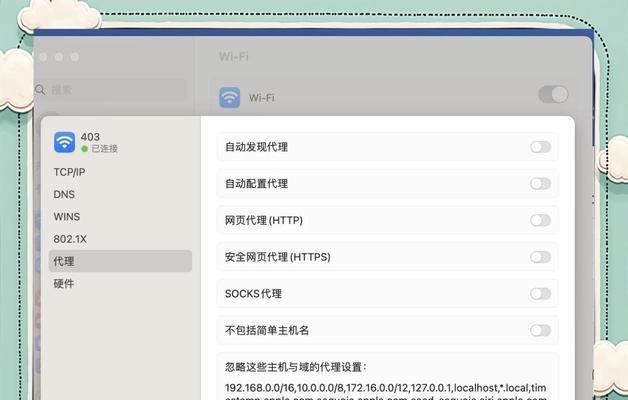The width and height of the screenshot is (628, 400).
Task: Click the search magnifier icon in background sidebar
Action: pos(40,90)
